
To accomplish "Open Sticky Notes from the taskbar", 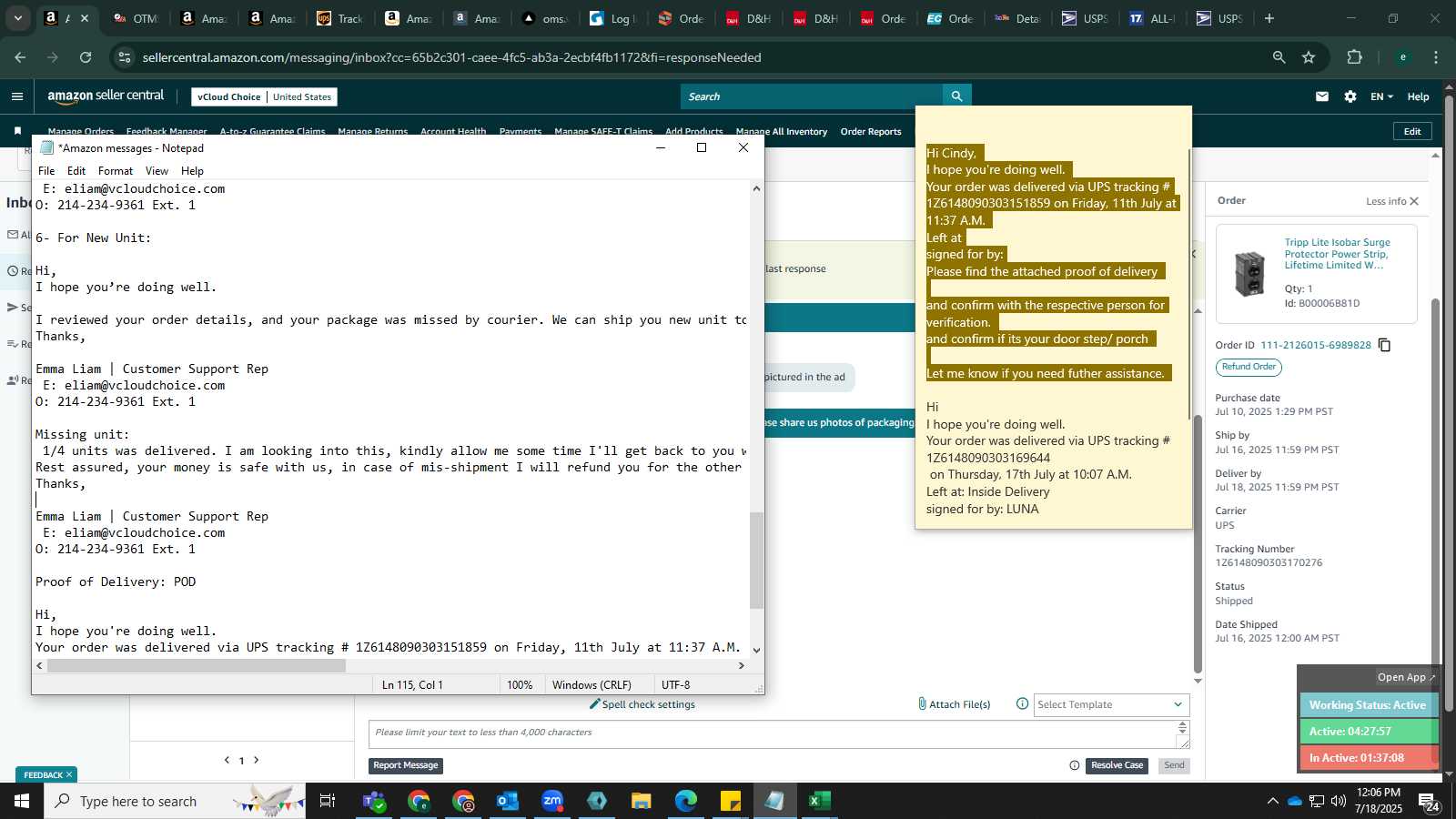I will [731, 801].
